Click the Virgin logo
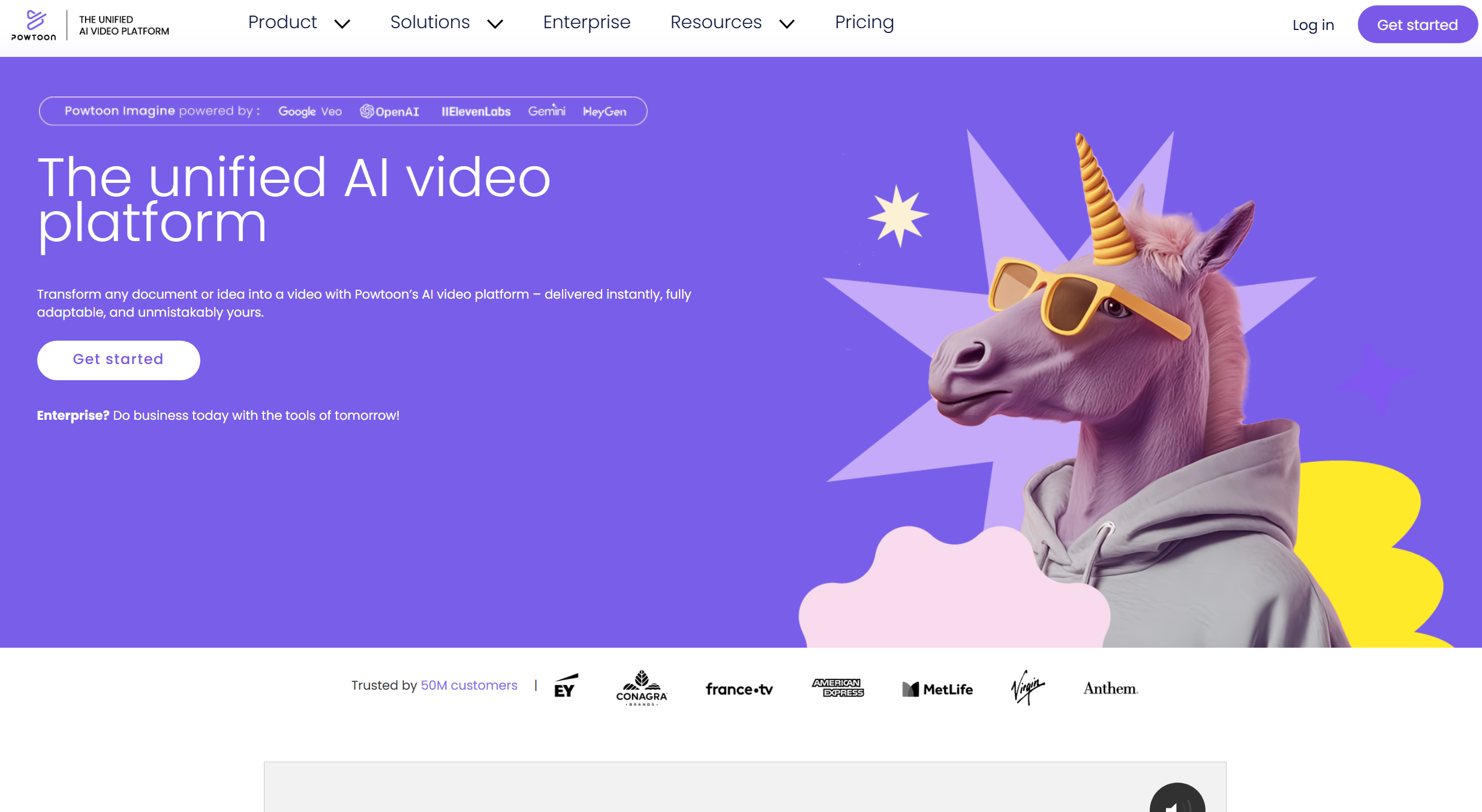This screenshot has height=812, width=1482. tap(1028, 687)
